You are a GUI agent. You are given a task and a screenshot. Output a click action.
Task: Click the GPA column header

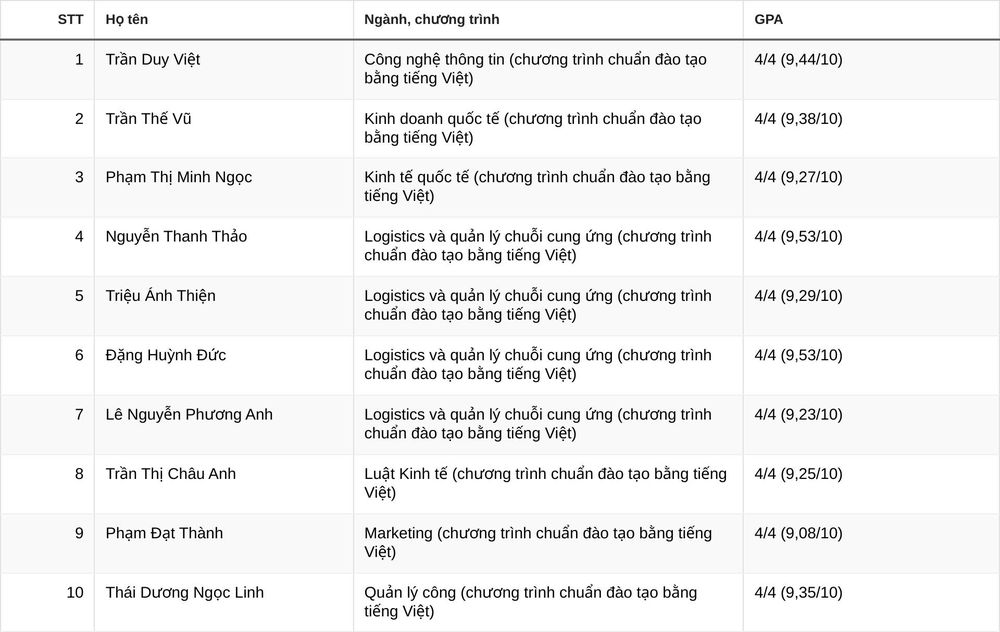(x=768, y=19)
